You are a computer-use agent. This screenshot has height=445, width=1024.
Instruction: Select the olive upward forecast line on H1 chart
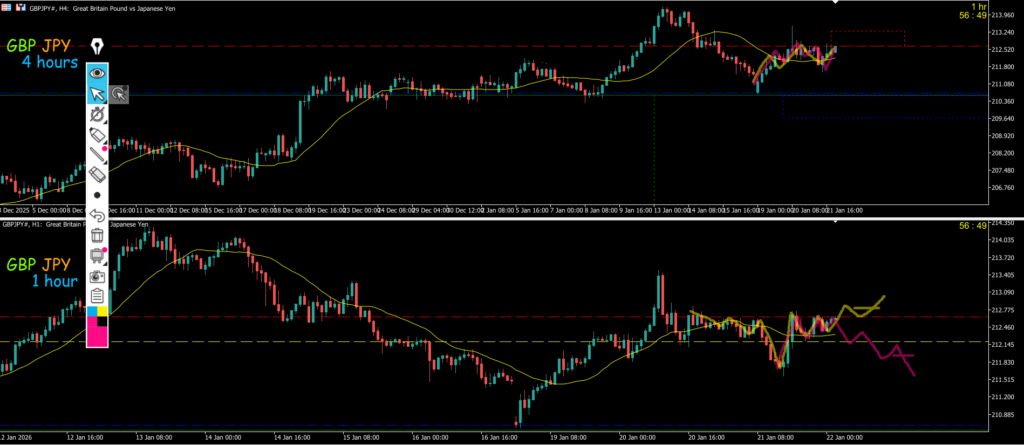[861, 308]
